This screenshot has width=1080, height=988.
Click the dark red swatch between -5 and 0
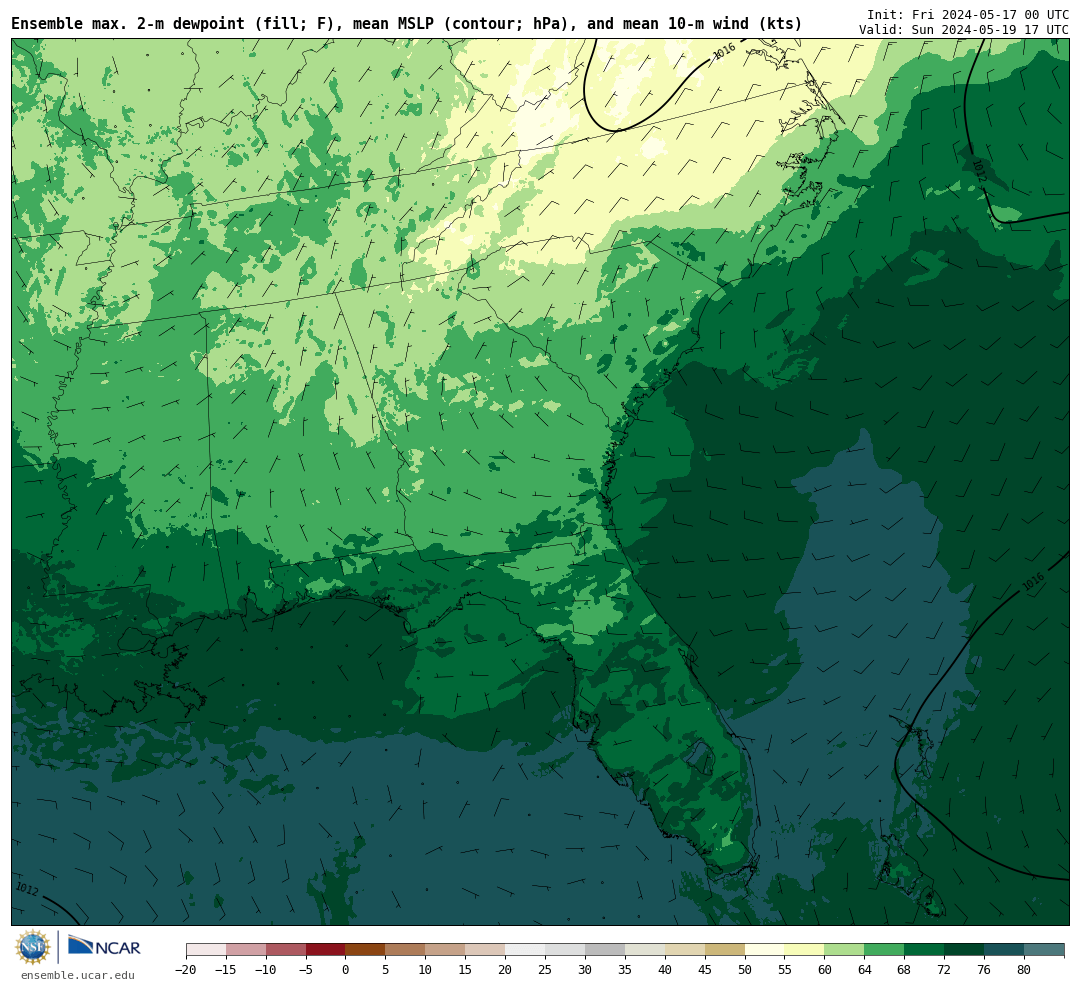(x=326, y=950)
